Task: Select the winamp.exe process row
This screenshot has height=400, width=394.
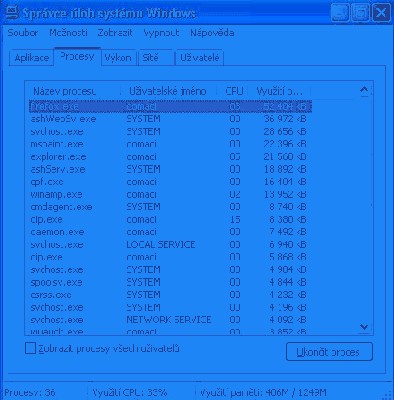Action: [x=170, y=194]
